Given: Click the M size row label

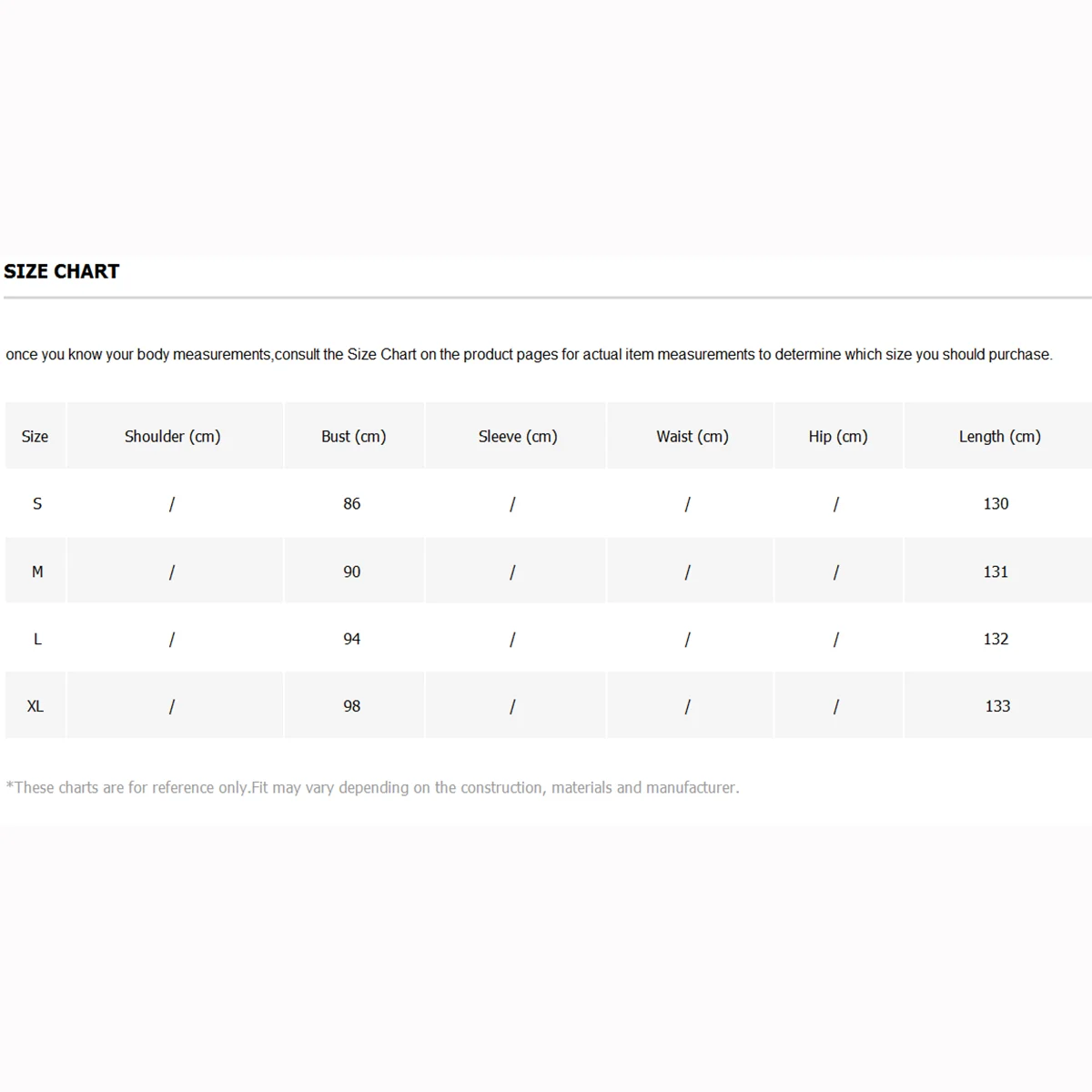Looking at the screenshot, I should pos(37,572).
